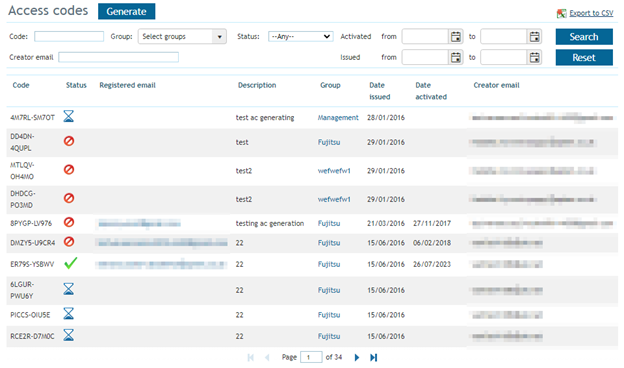Click blocked status icon for DMZY5-U9CR4
The image size is (624, 368).
(x=69, y=241)
